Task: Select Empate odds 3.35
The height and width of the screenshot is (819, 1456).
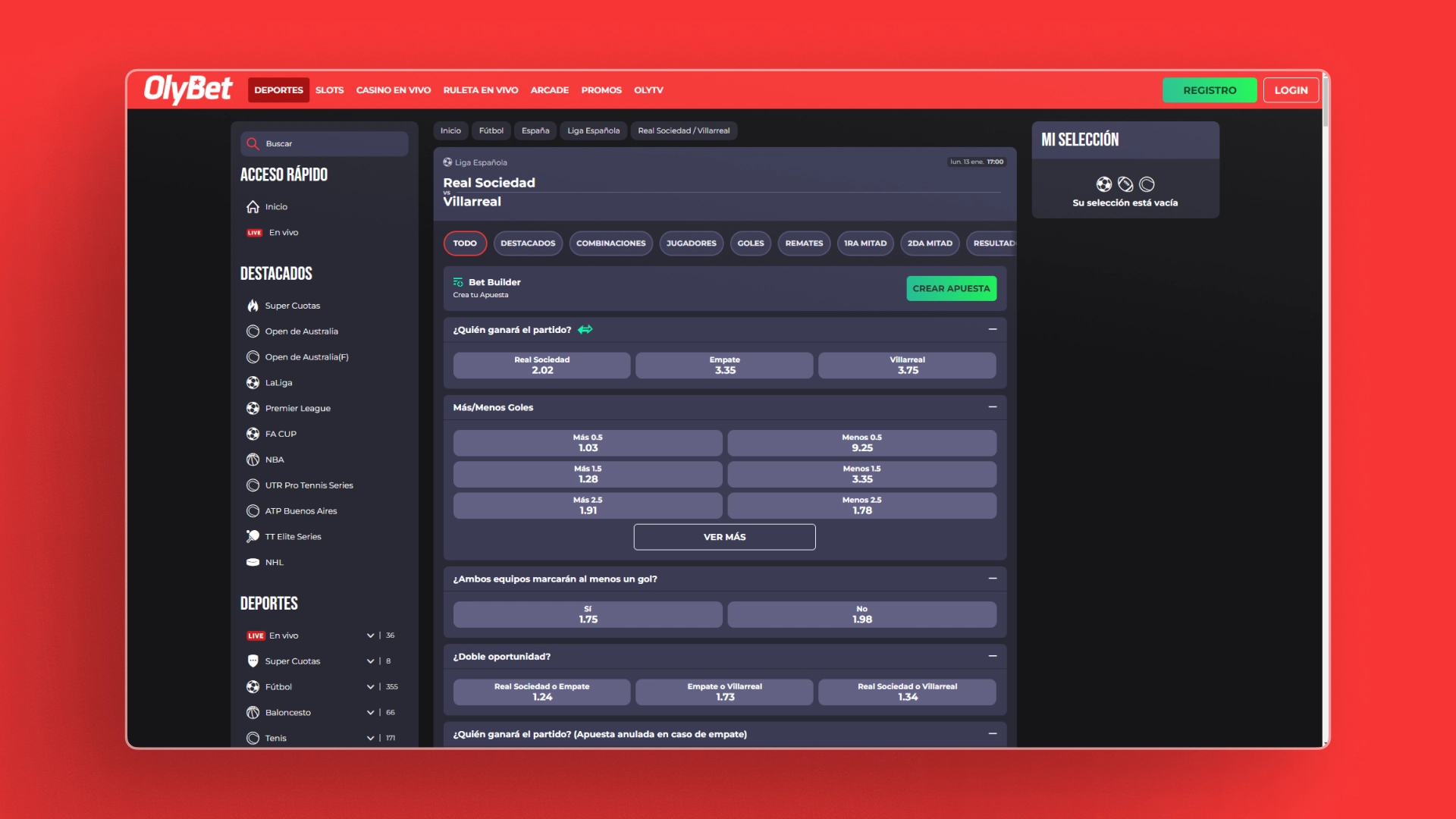Action: coord(724,366)
